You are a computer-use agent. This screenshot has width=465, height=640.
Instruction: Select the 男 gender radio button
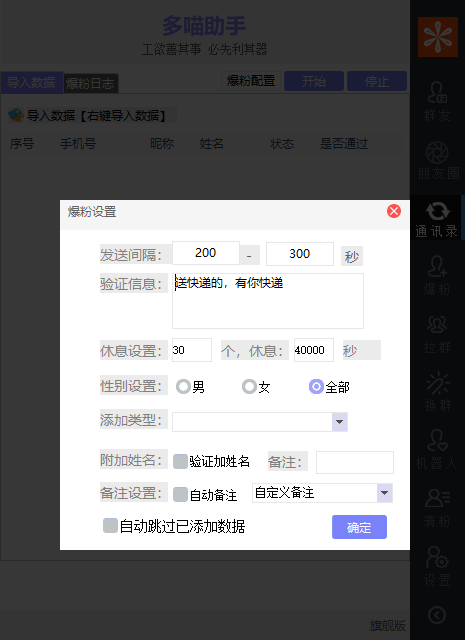click(x=183, y=387)
